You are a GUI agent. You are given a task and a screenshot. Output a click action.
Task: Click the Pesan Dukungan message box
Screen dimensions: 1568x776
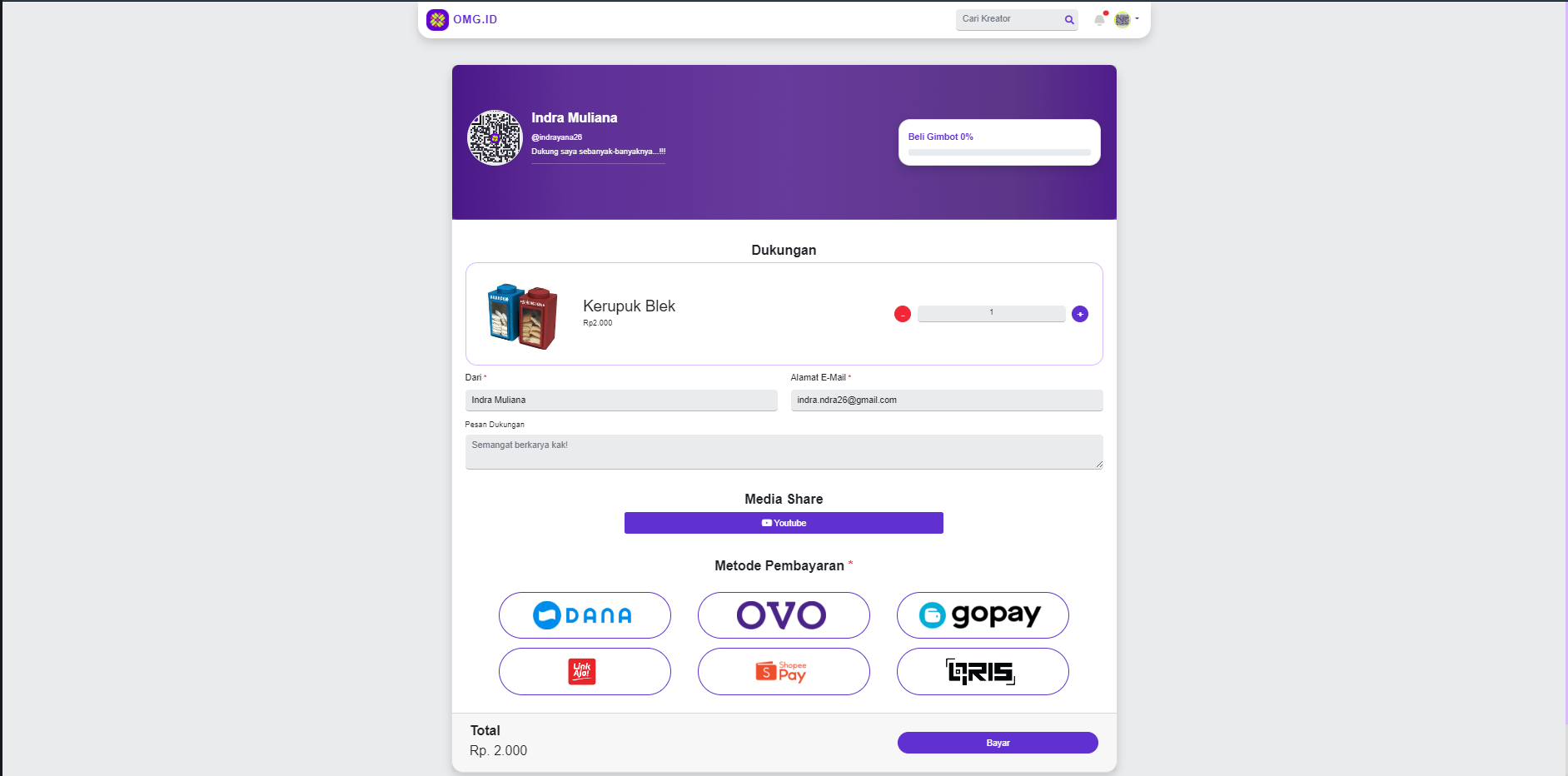click(784, 452)
